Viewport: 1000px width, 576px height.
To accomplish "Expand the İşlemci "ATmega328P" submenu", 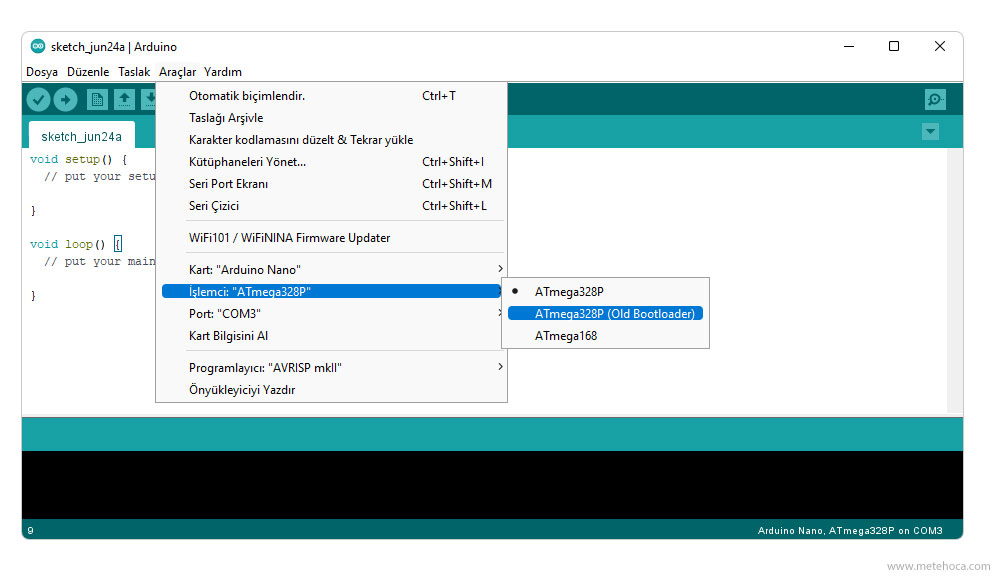I will (x=332, y=292).
